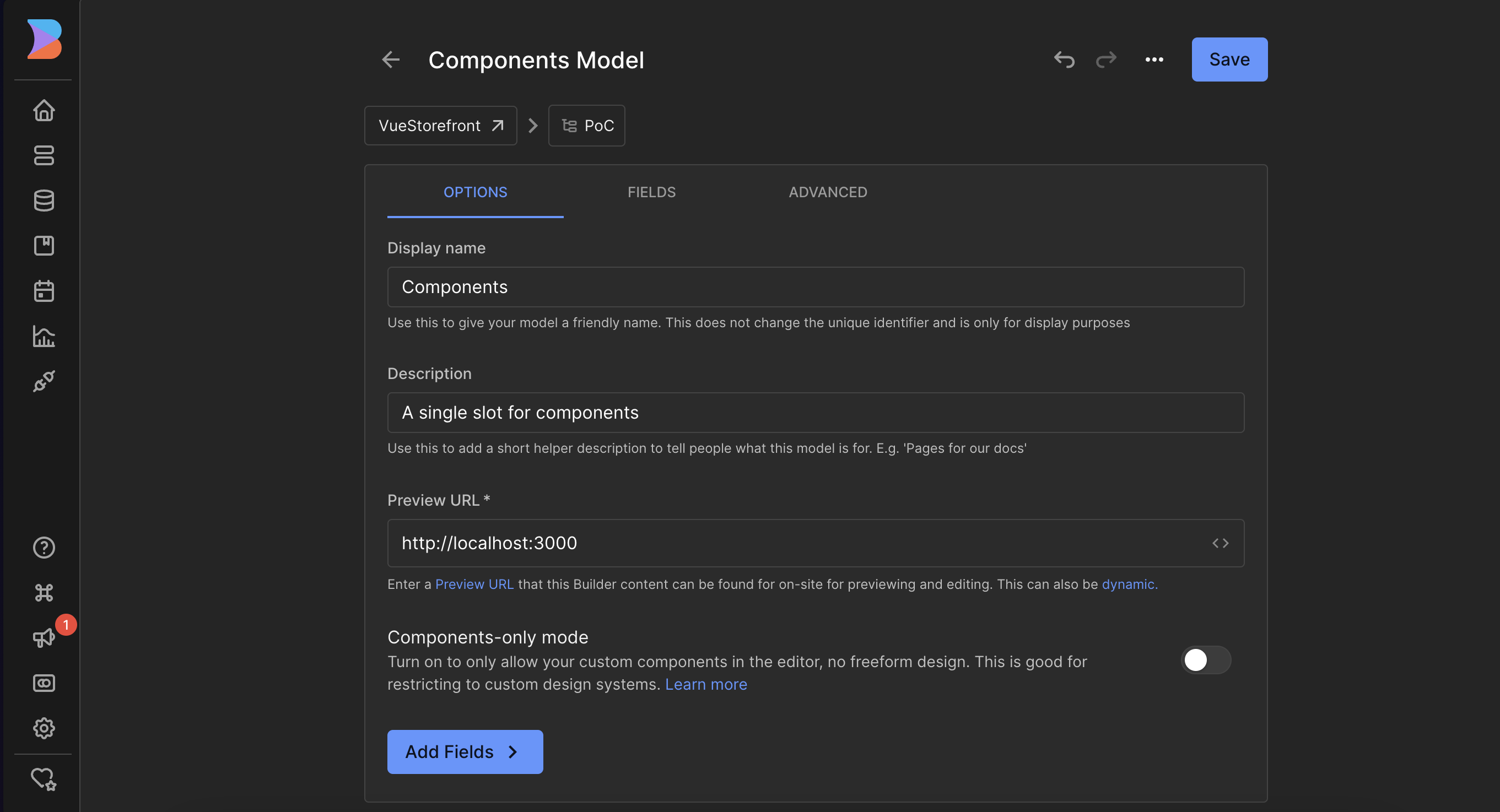Redo the last change
Image resolution: width=1500 pixels, height=812 pixels.
pyautogui.click(x=1106, y=59)
